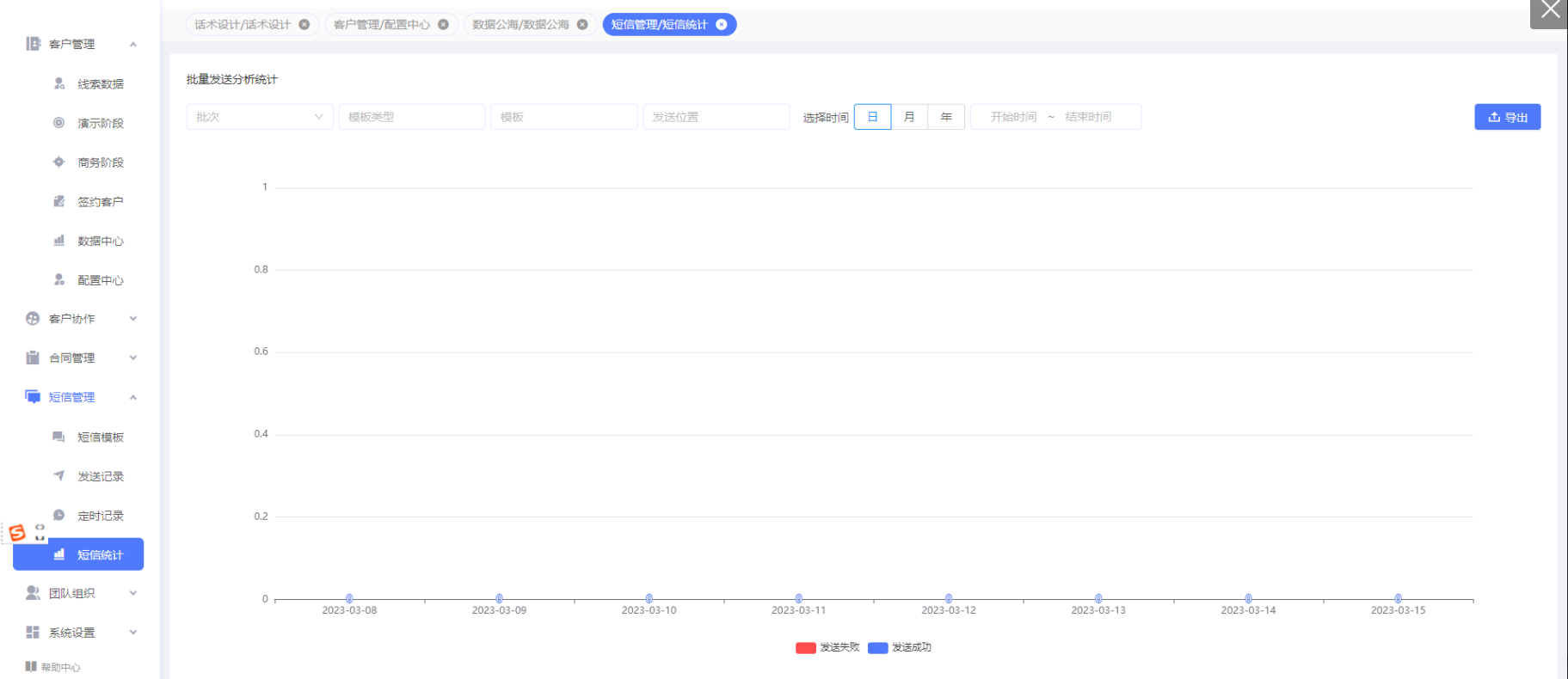
Task: Toggle the red 发送失败 legend swatch
Action: (x=806, y=647)
